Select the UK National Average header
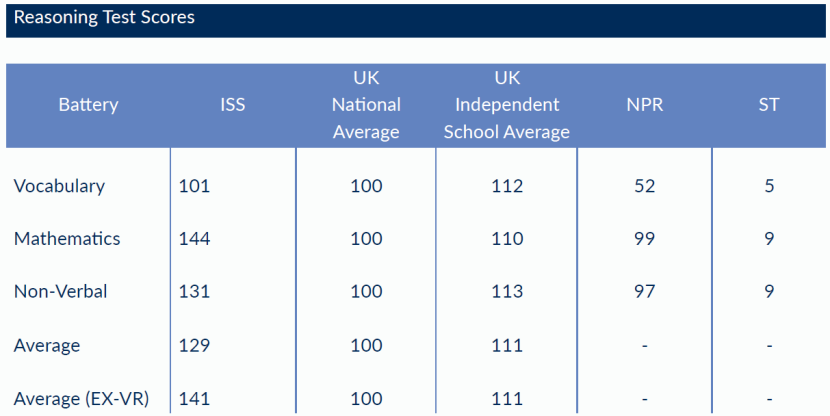 pos(366,105)
